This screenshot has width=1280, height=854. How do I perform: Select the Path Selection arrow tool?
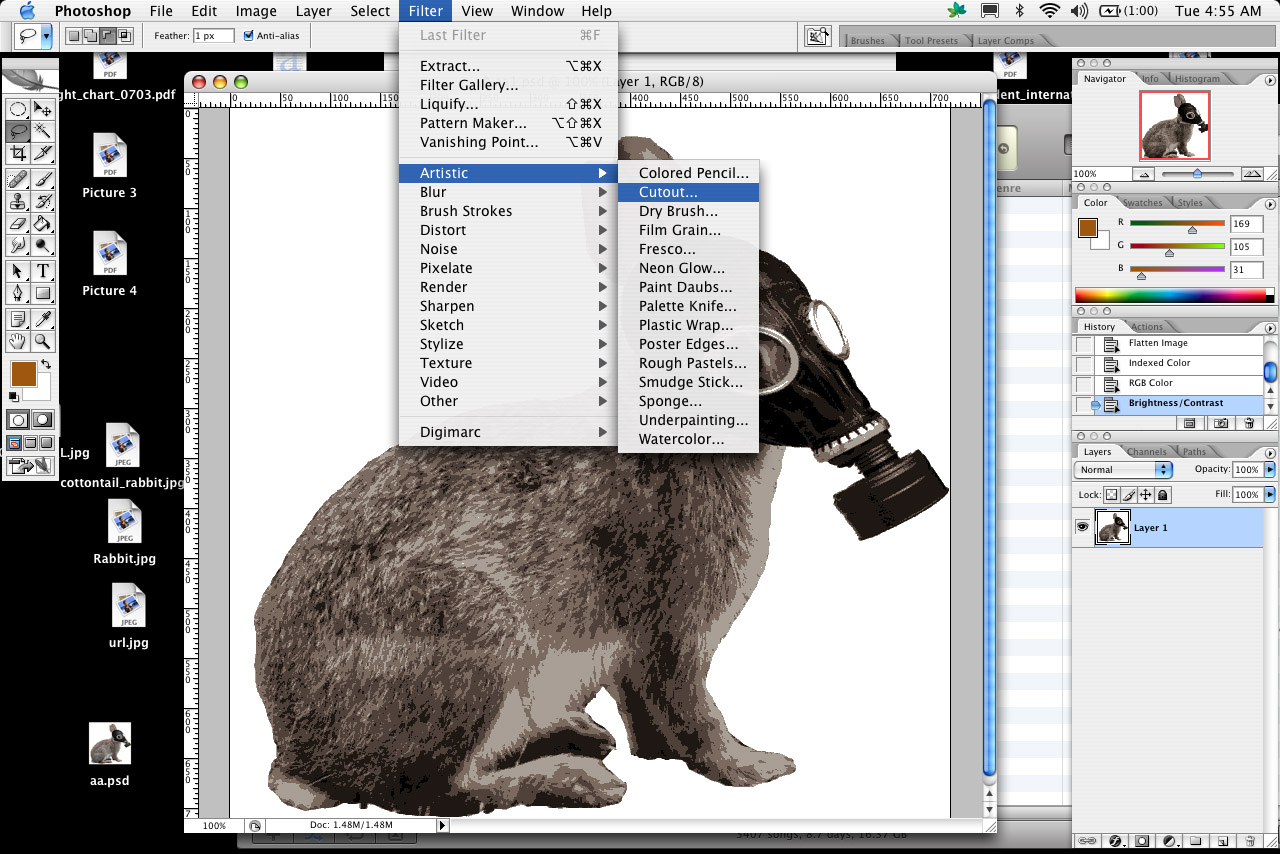pos(18,271)
